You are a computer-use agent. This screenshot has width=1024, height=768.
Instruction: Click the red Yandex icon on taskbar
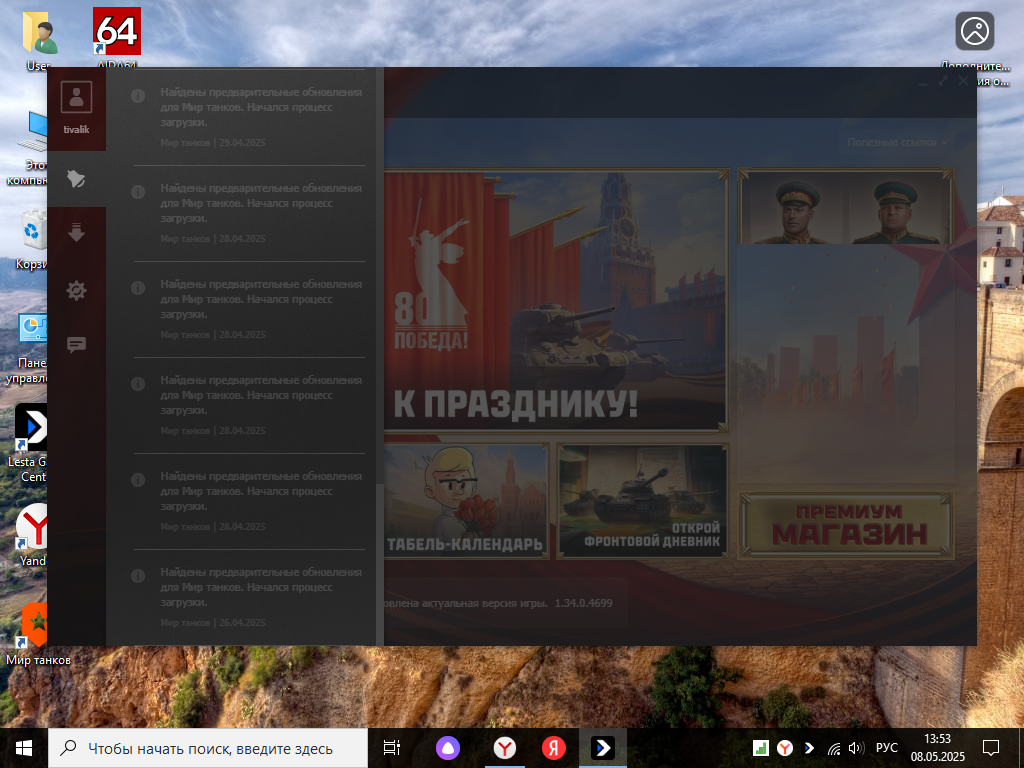point(554,748)
